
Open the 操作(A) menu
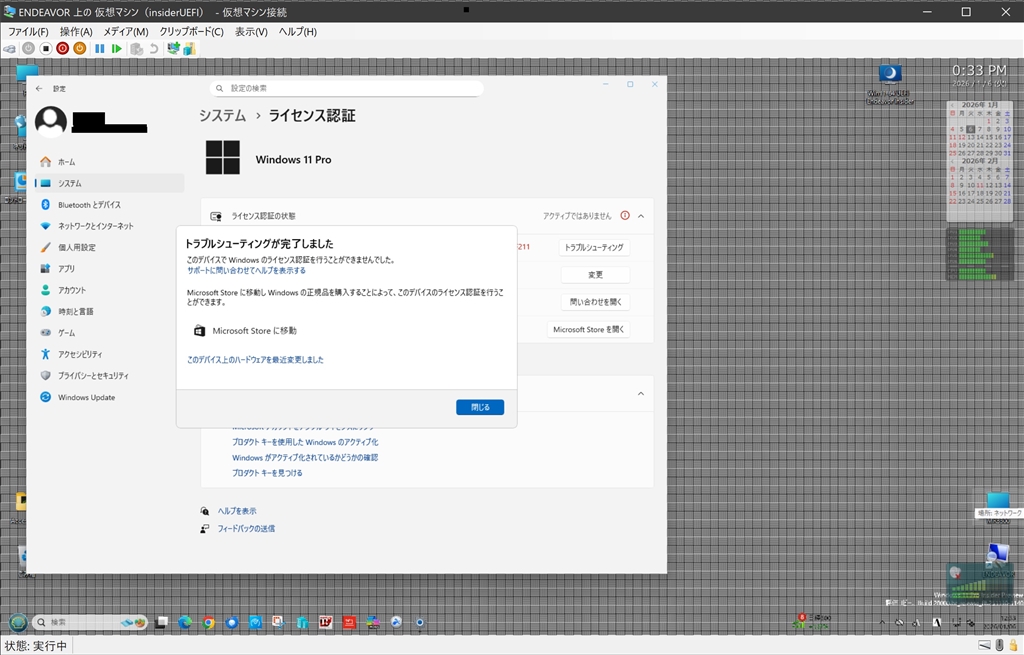[76, 31]
